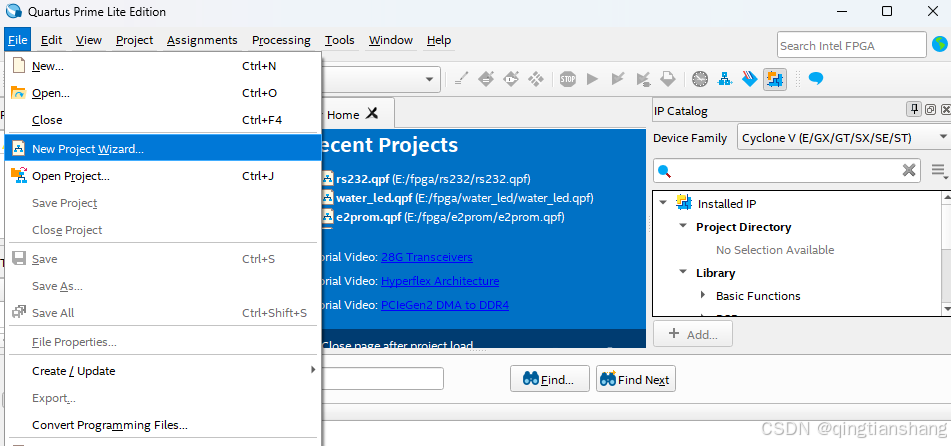Open the Processing menu
The width and height of the screenshot is (951, 446).
(281, 40)
